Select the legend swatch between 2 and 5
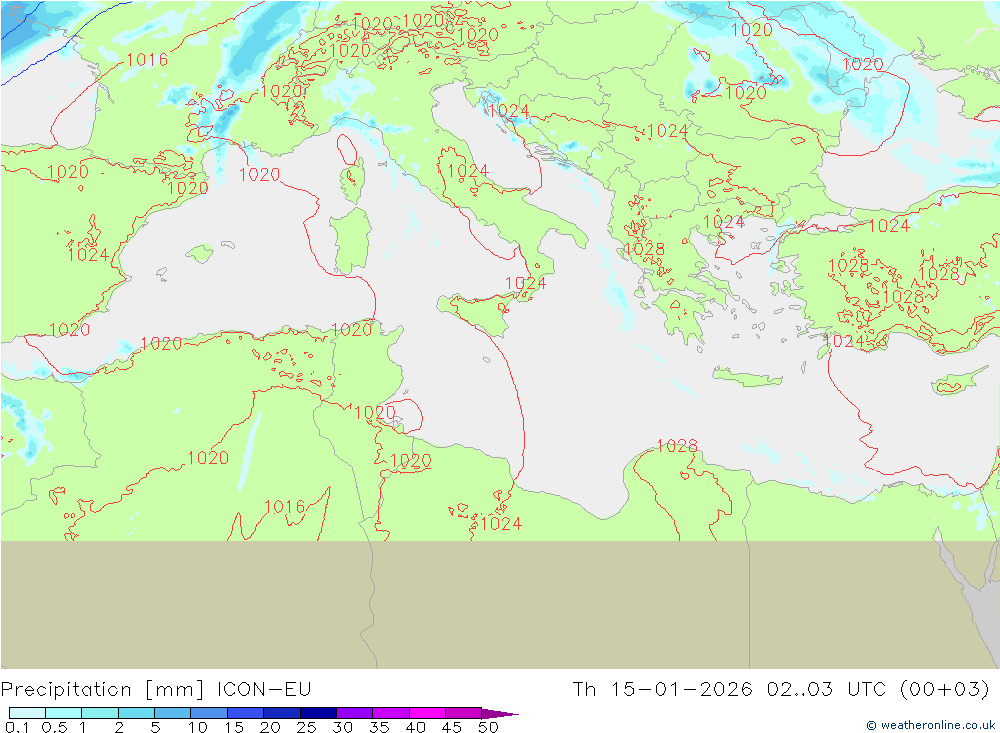The image size is (1000, 733). (x=136, y=713)
